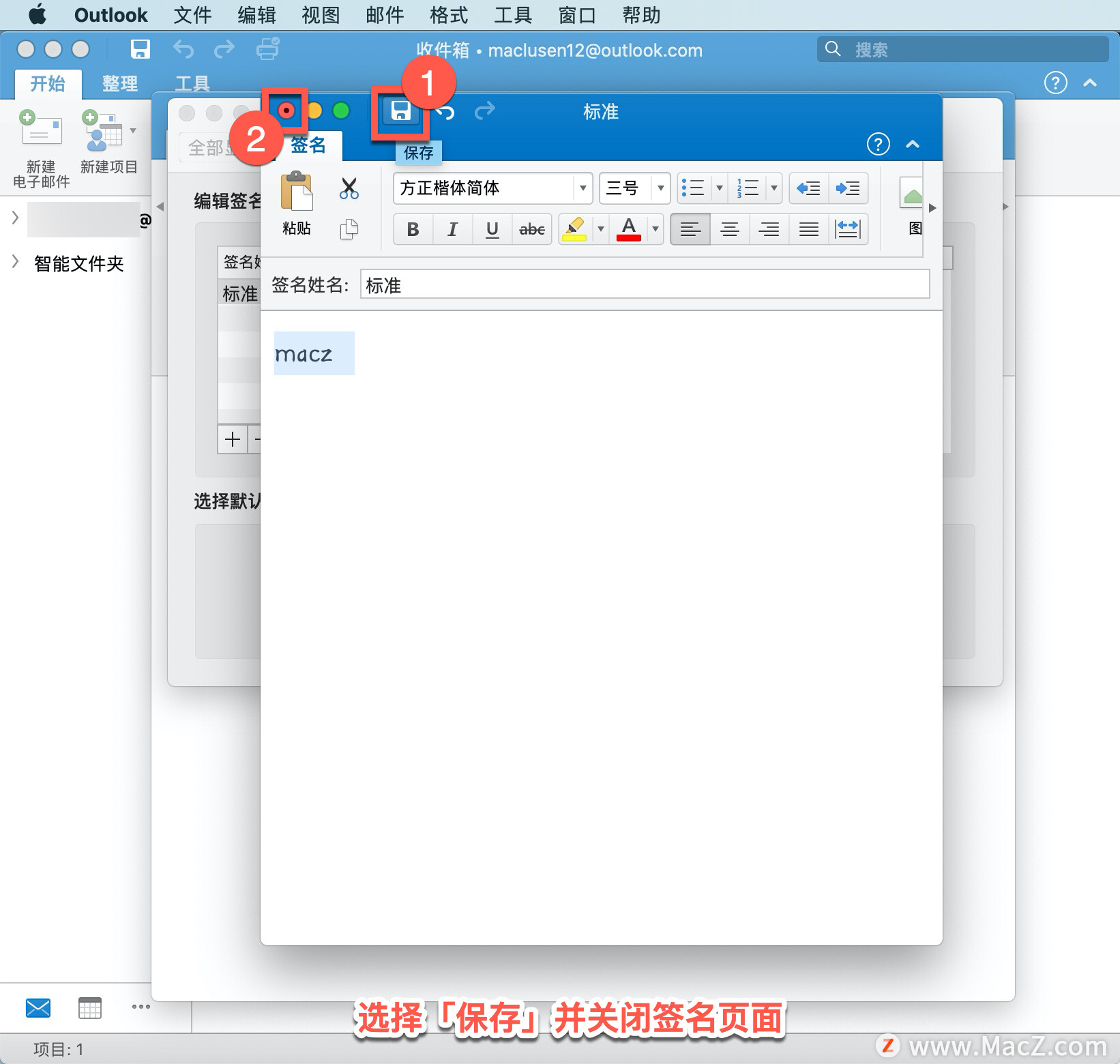The height and width of the screenshot is (1064, 1120).
Task: Print icon in main Outlook toolbar
Action: [x=267, y=49]
